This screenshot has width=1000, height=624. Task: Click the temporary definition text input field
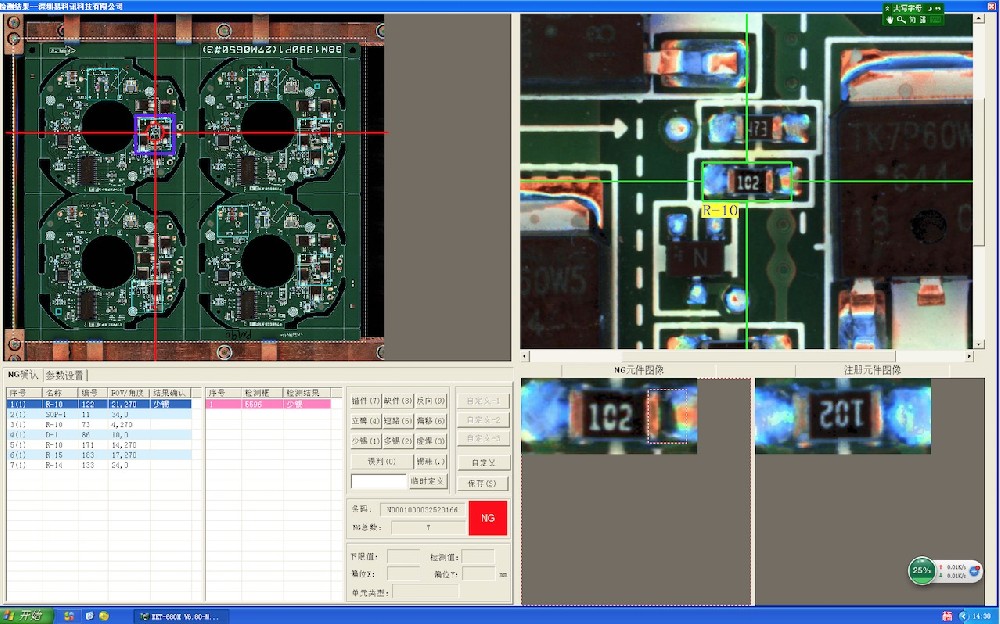tap(378, 481)
